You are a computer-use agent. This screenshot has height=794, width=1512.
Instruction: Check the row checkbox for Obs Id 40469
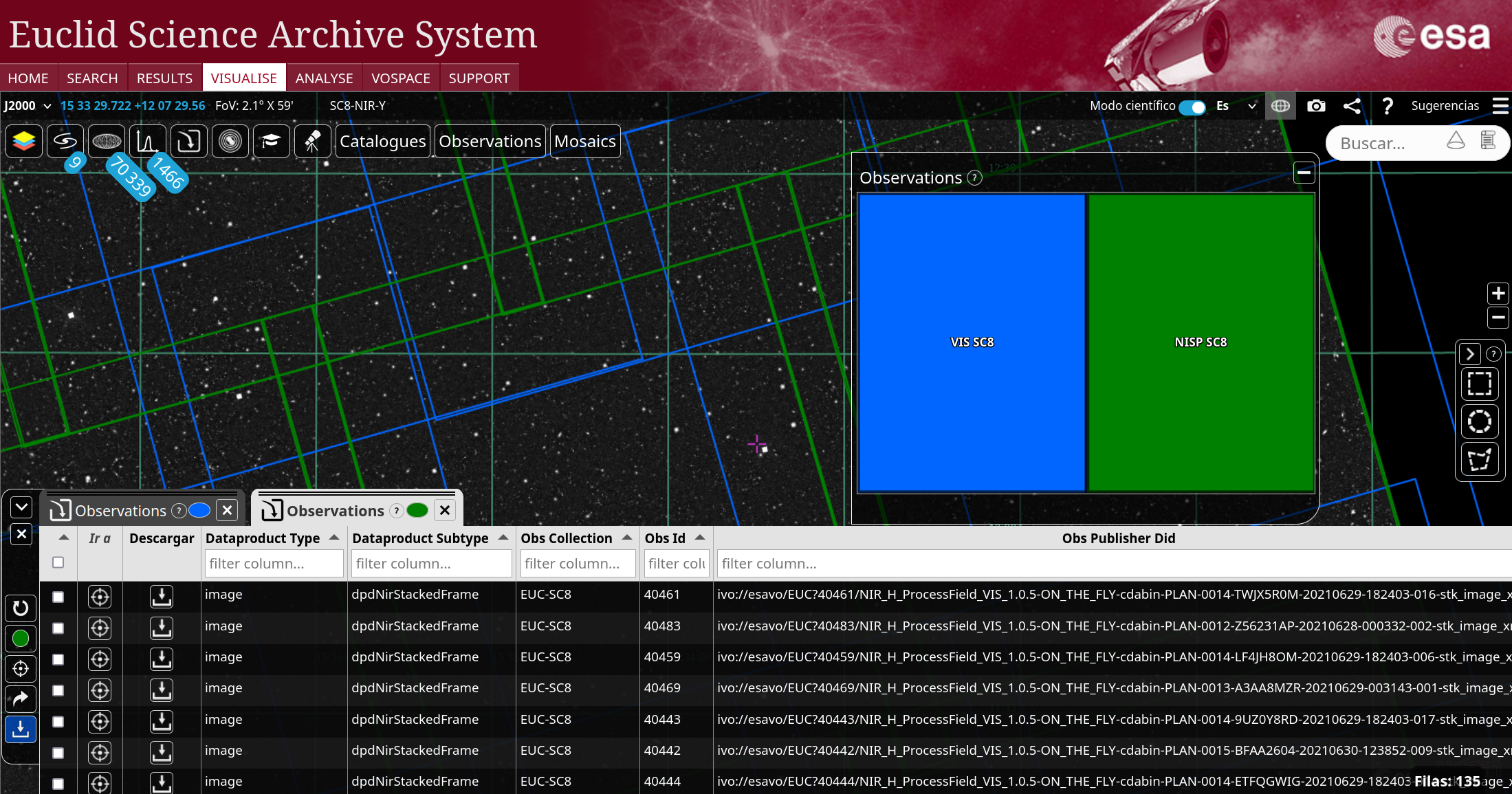(x=58, y=690)
